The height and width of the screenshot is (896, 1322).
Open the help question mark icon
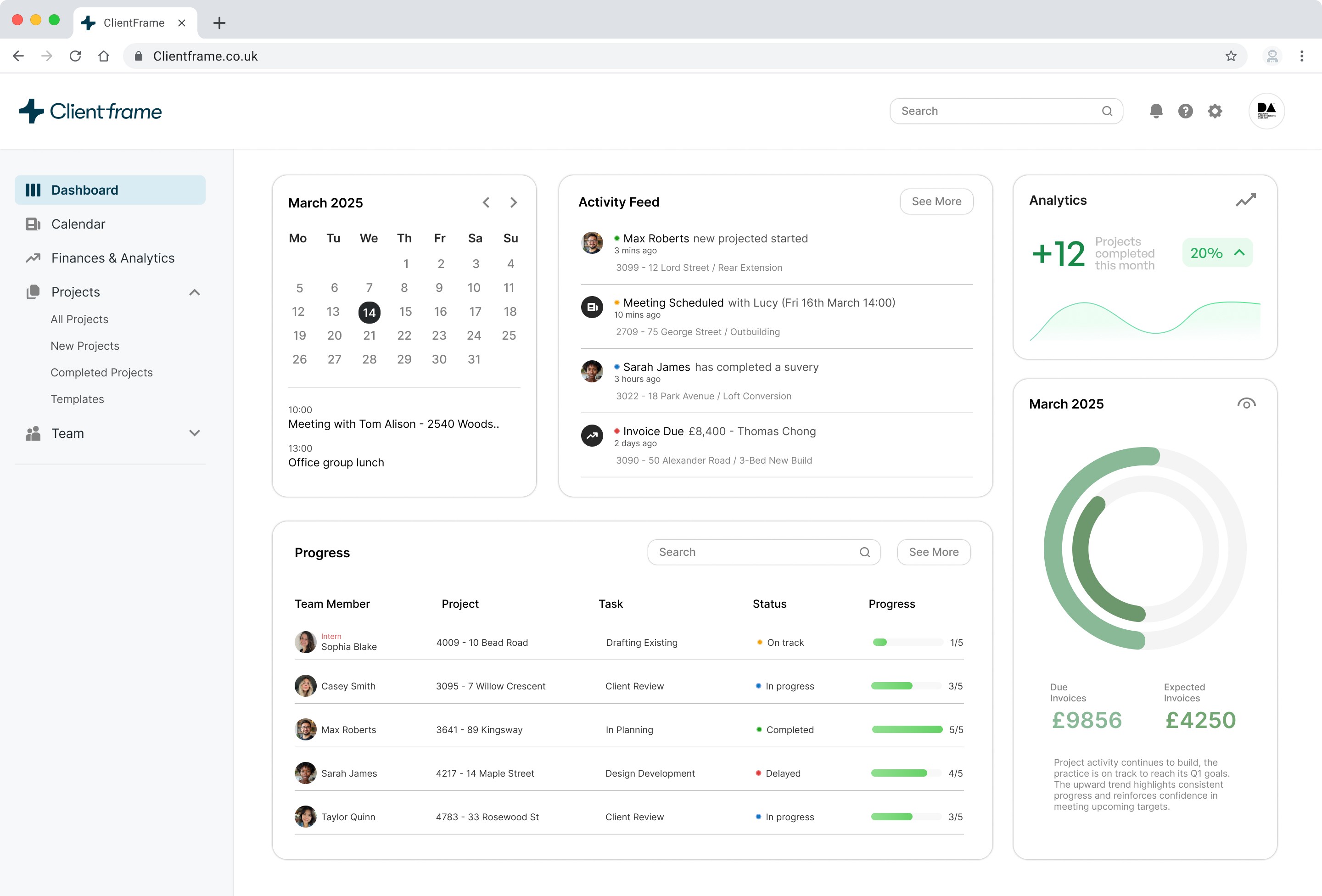tap(1185, 111)
